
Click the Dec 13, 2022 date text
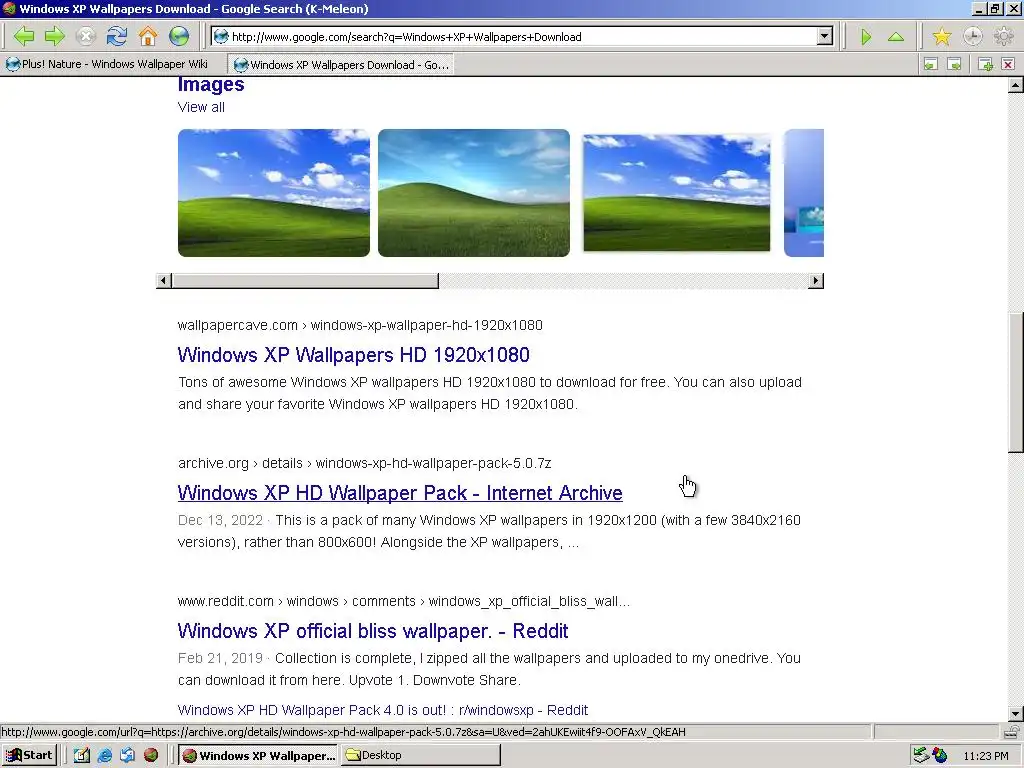point(220,520)
